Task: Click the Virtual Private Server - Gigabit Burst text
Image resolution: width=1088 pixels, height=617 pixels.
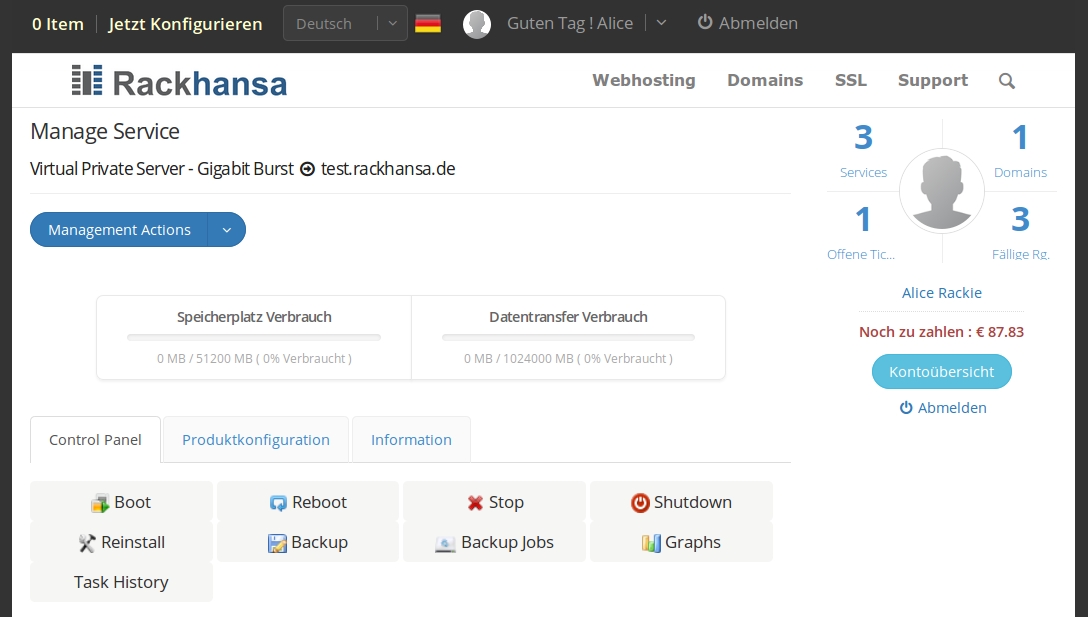Action: 162,169
